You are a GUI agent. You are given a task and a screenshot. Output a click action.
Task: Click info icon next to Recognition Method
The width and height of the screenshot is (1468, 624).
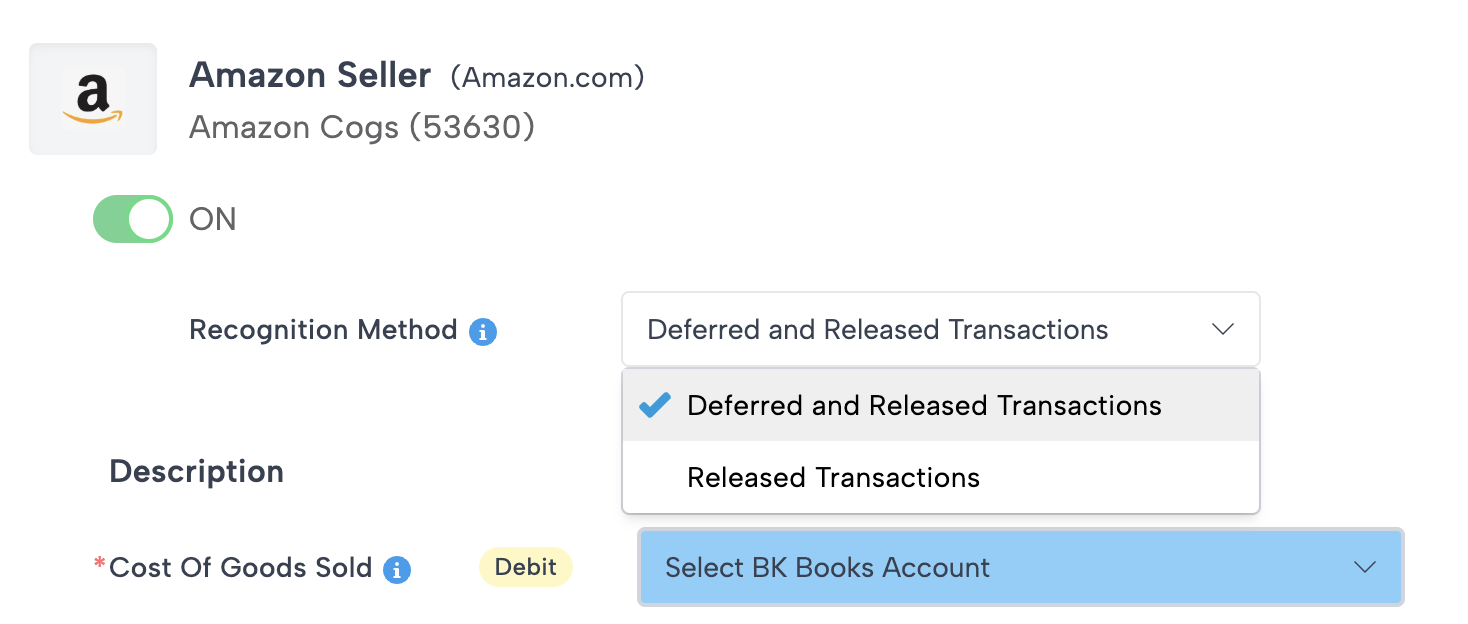(x=483, y=331)
